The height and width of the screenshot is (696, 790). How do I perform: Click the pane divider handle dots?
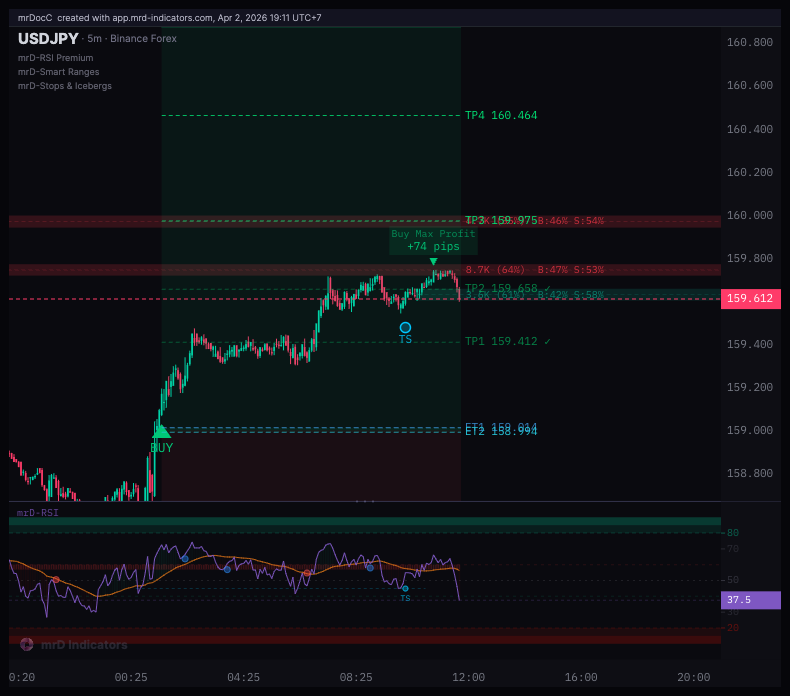pyautogui.click(x=365, y=501)
